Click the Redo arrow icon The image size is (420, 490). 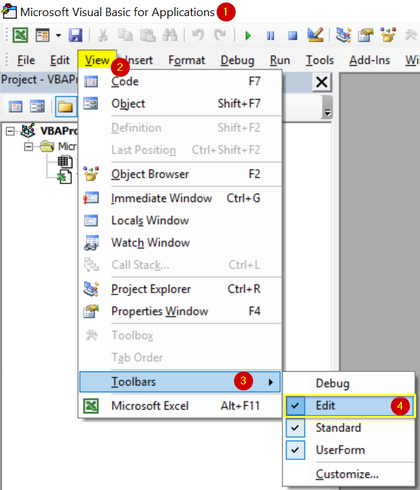tap(220, 35)
